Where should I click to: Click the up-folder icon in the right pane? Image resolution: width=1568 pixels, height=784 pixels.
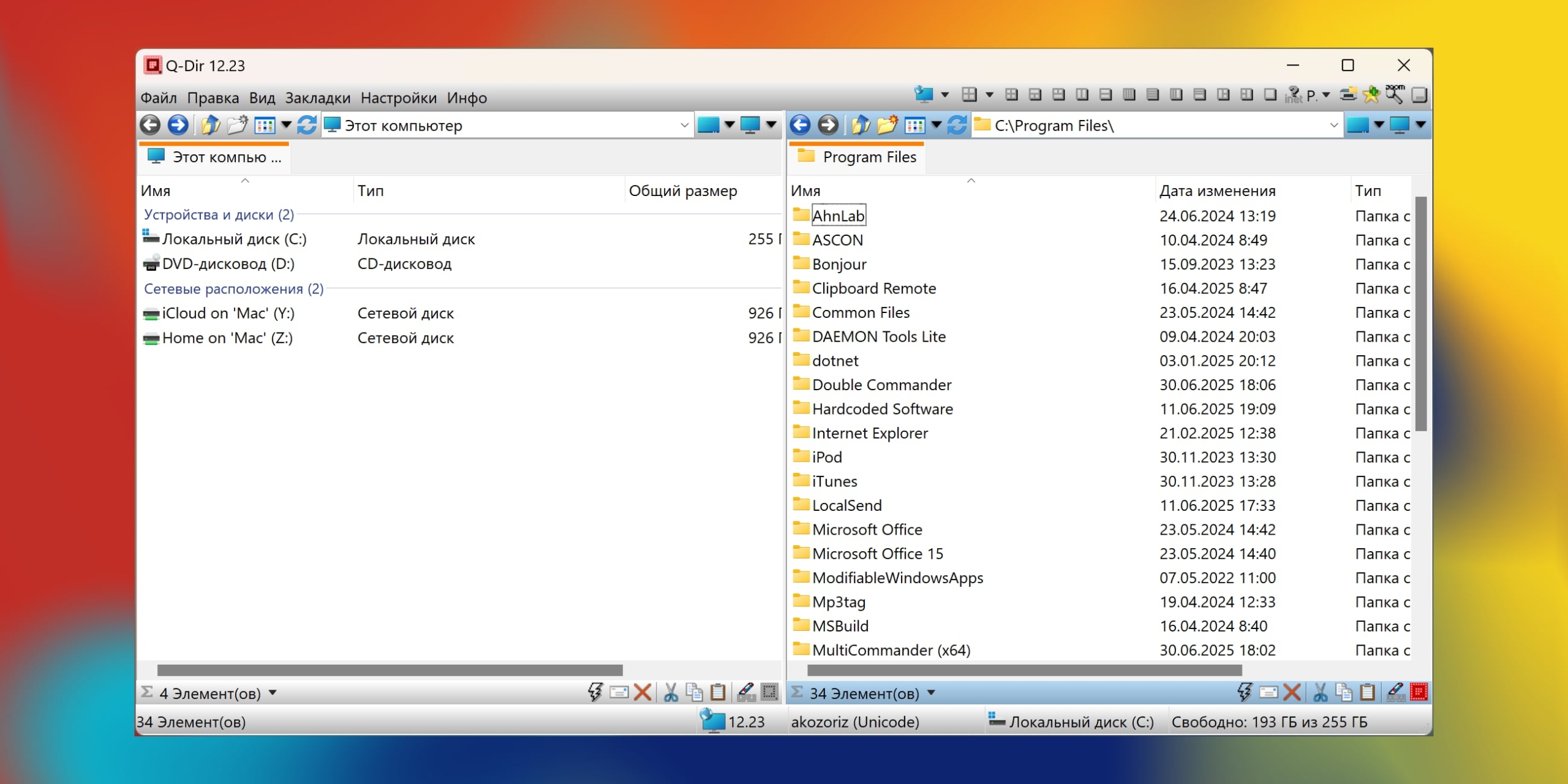point(860,125)
